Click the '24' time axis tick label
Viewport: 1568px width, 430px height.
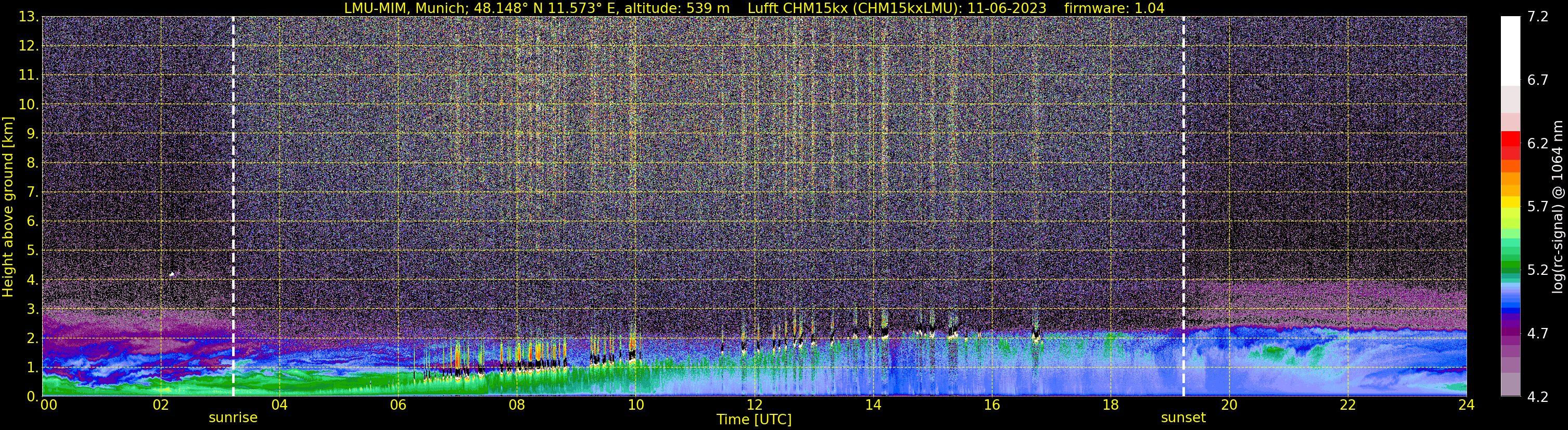pos(1467,405)
